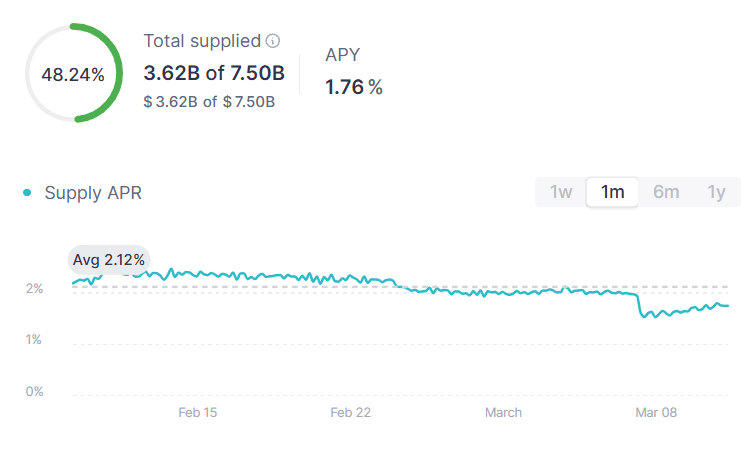Click the Supply APR legend label

point(93,193)
